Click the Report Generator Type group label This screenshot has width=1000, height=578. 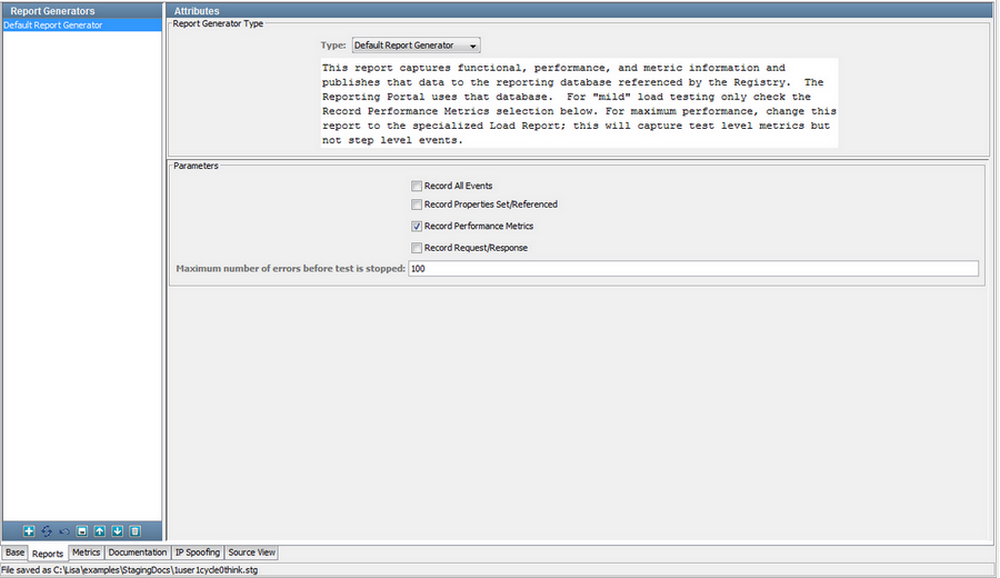coord(218,24)
